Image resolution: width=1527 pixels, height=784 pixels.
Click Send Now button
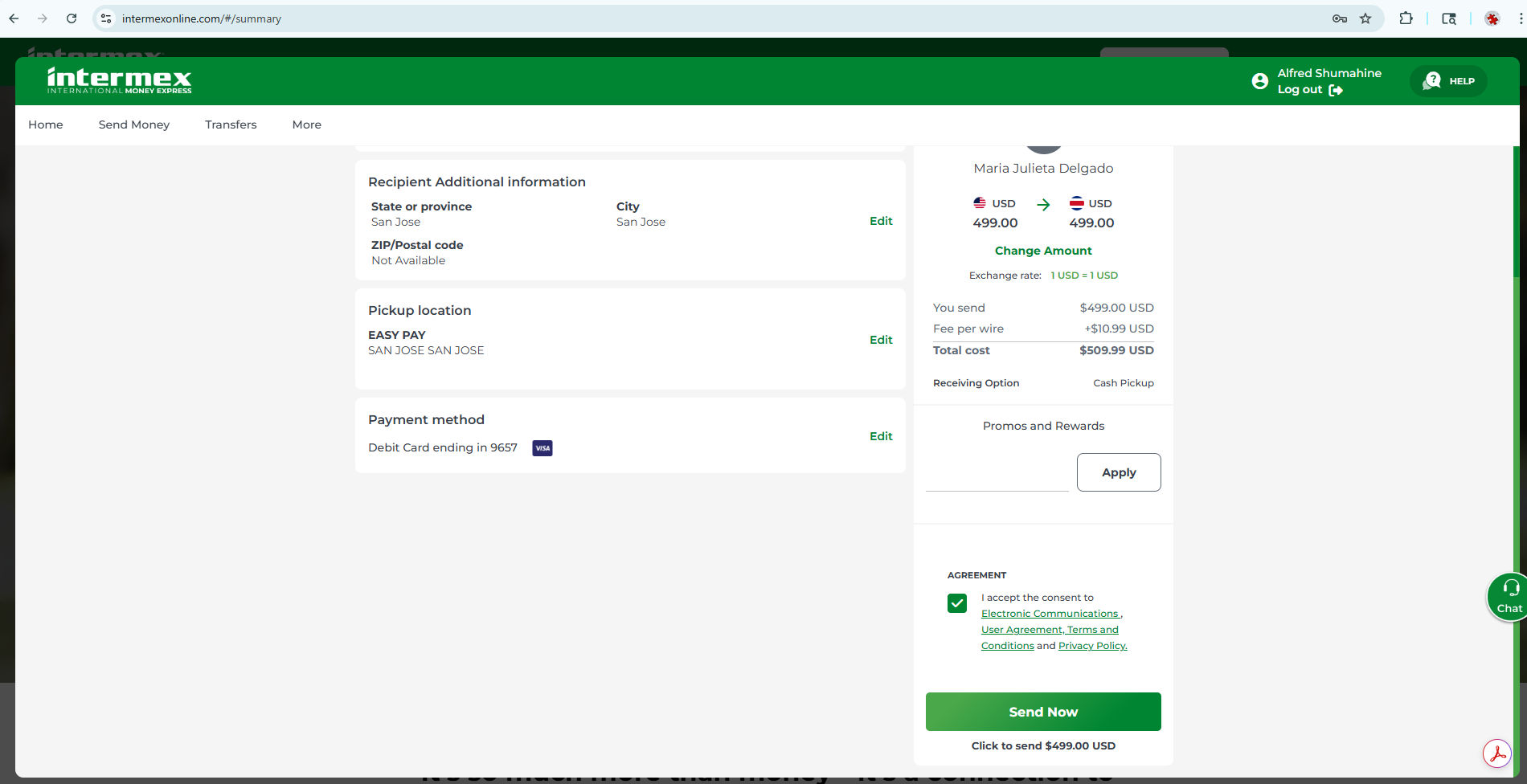(x=1042, y=712)
